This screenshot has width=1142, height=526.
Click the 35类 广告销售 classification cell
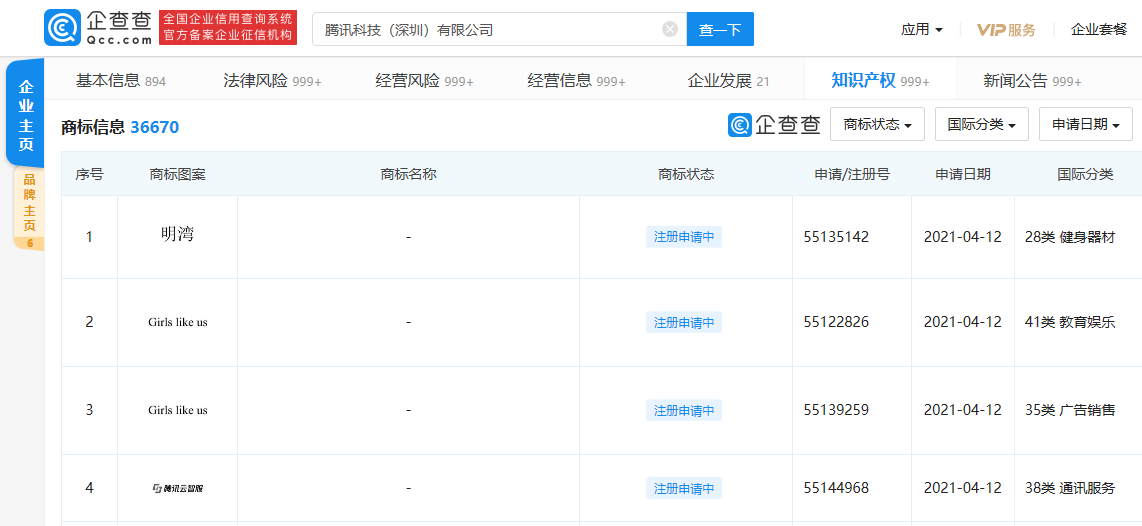(x=1070, y=410)
